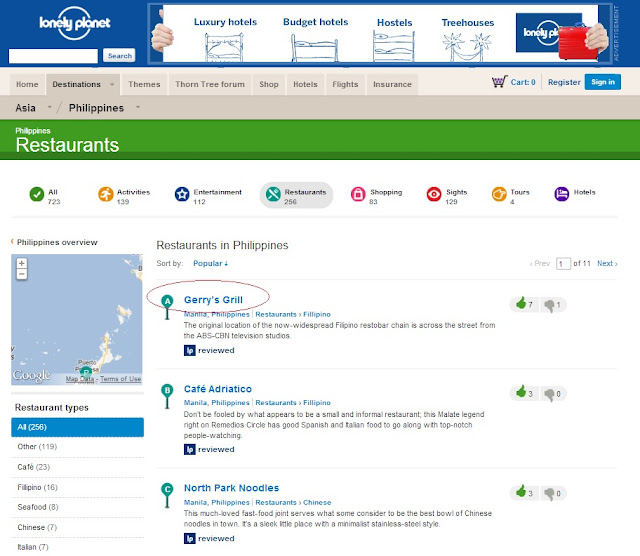
Task: Select the Activities category icon
Action: point(106,194)
